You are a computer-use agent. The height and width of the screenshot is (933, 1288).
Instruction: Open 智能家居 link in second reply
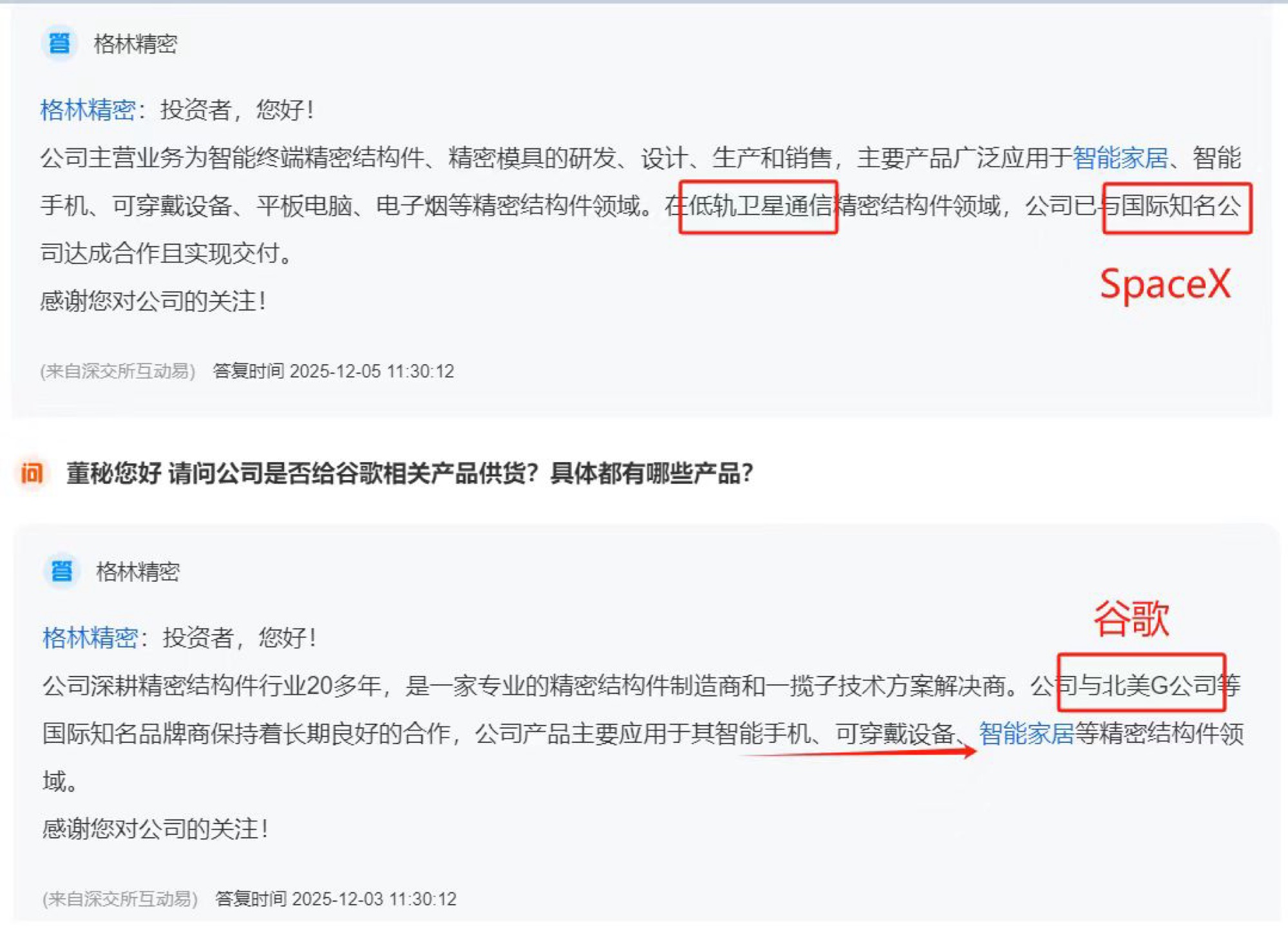1026,733
